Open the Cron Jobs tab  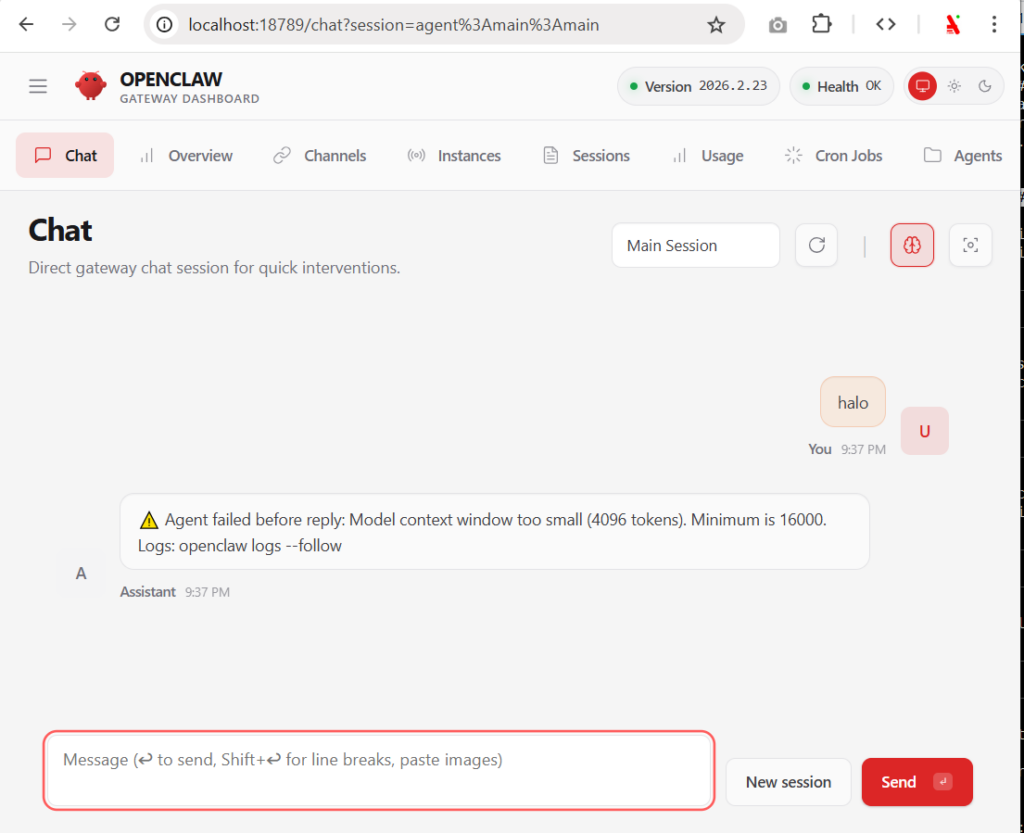coord(834,155)
